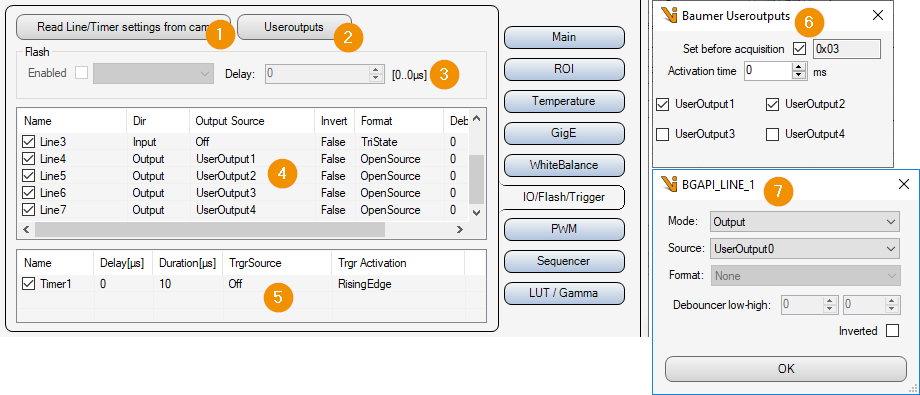Screen dimensions: 920x395
Task: Click left arrow of horizontal scrollbar
Action: pos(26,229)
